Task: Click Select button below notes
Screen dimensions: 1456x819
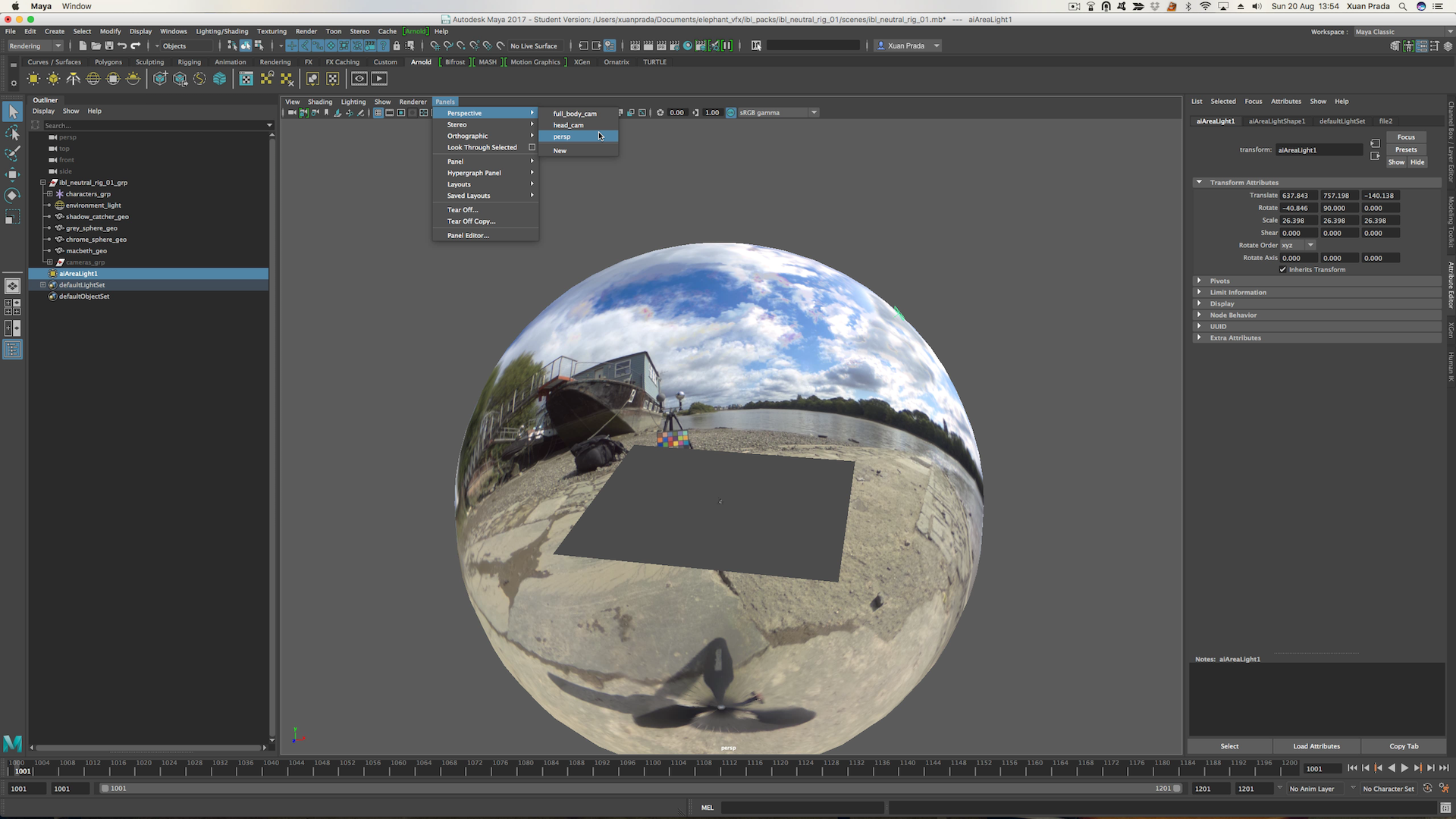Action: pyautogui.click(x=1229, y=746)
